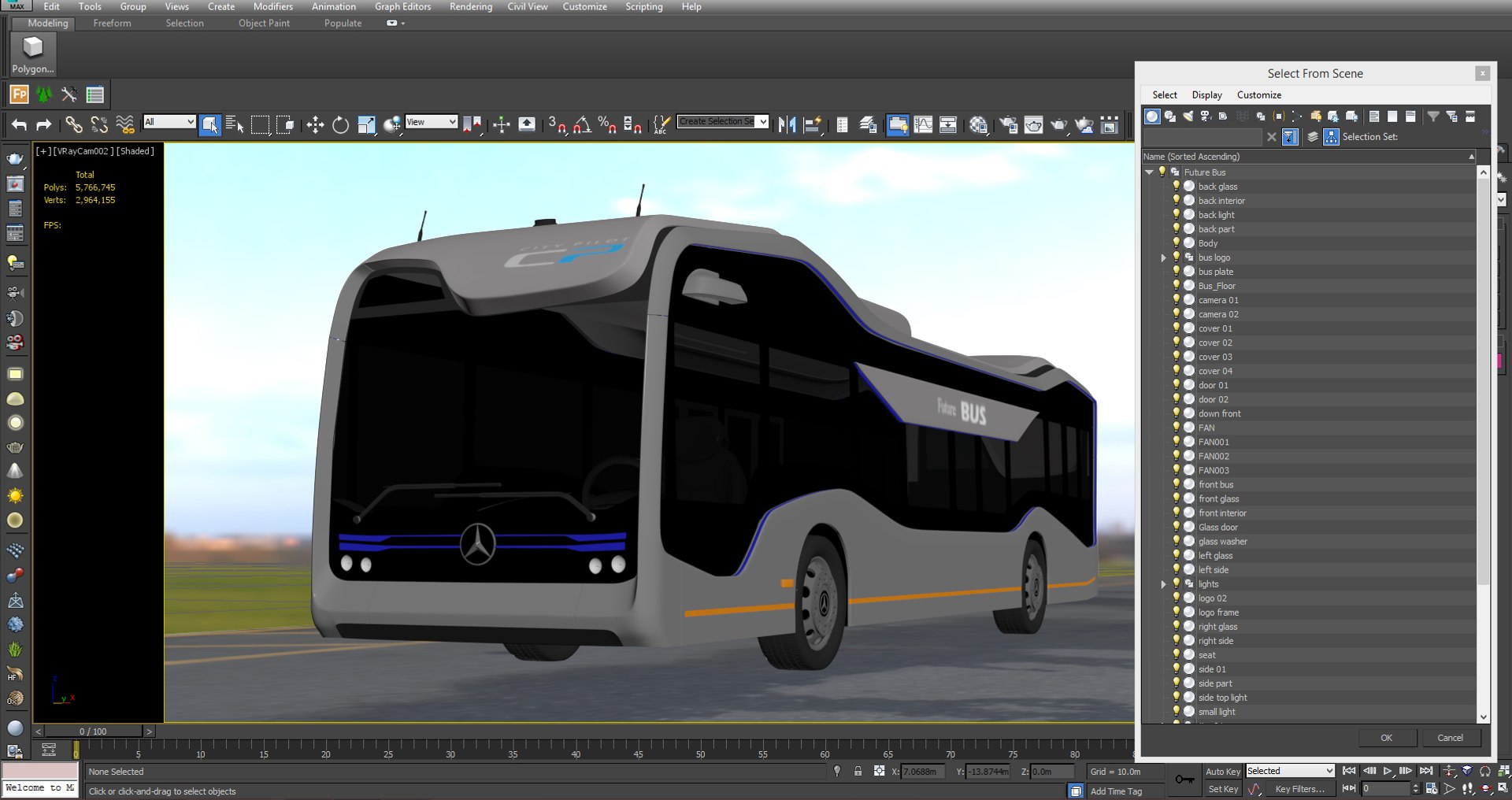Switch to the Freeform ribbon tab
Image resolution: width=1512 pixels, height=800 pixels.
pyautogui.click(x=112, y=24)
